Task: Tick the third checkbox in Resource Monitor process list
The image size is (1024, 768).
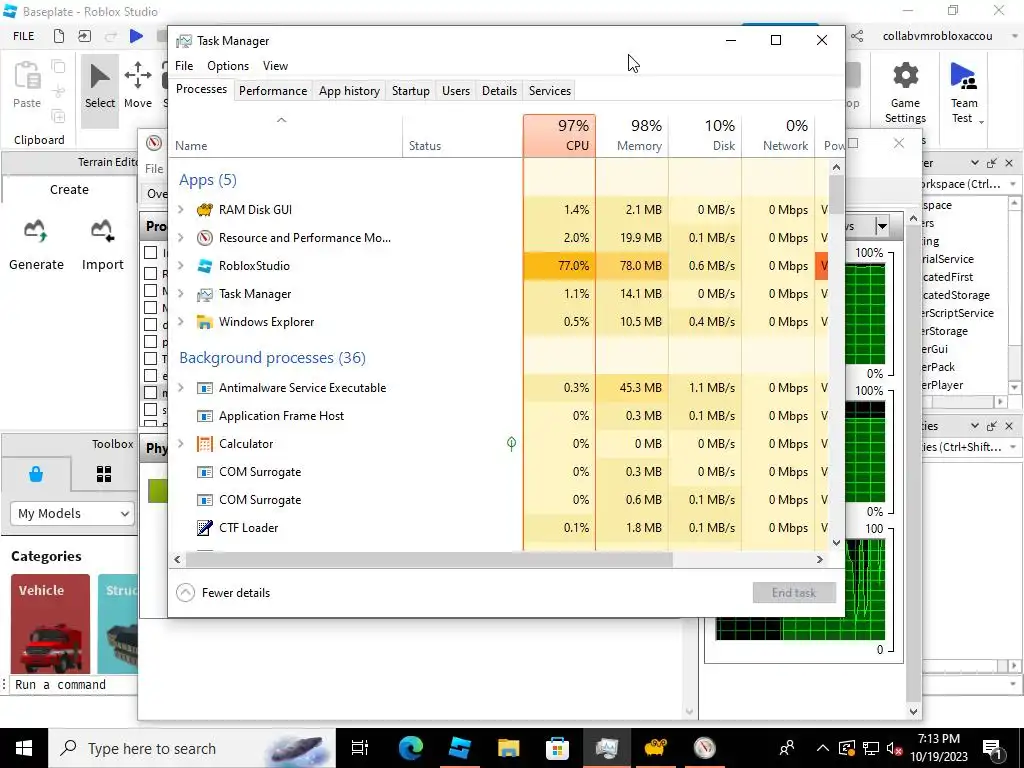Action: [x=150, y=290]
